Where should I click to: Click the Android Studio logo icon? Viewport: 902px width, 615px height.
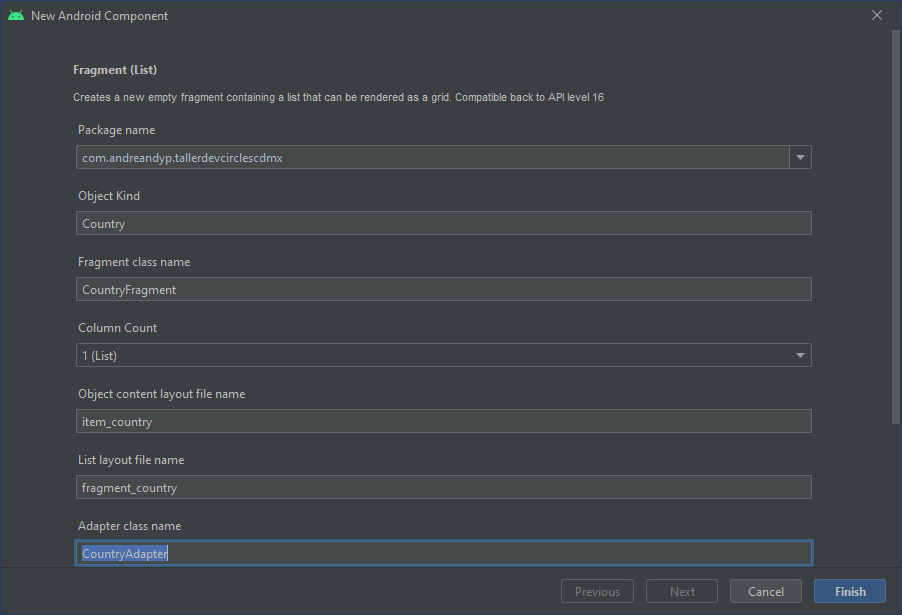pyautogui.click(x=15, y=15)
